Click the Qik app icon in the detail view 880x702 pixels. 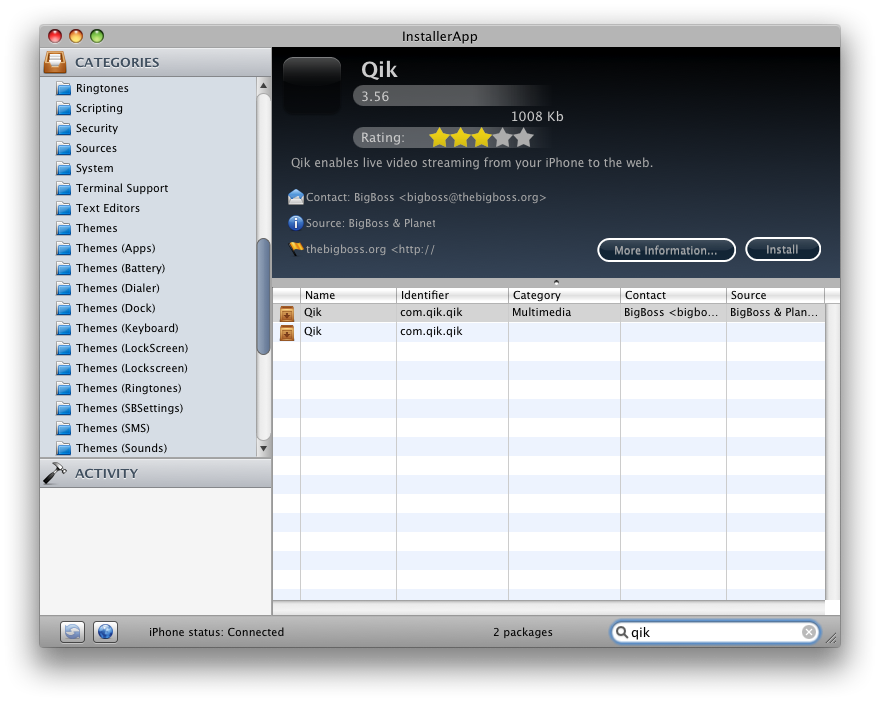click(x=312, y=85)
